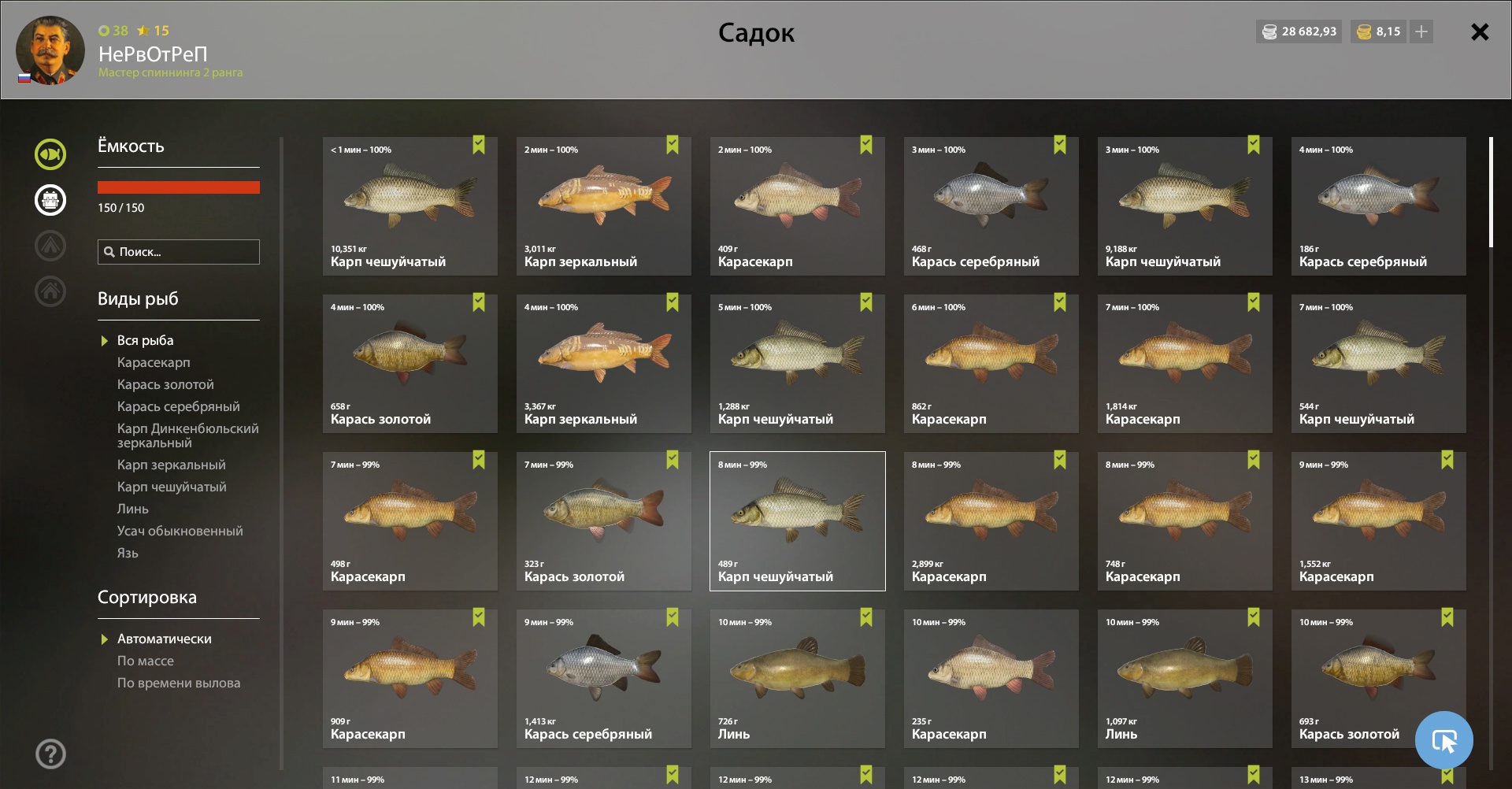The width and height of the screenshot is (1512, 789).
Task: Click the blue cursor selection button
Action: pos(1443,740)
